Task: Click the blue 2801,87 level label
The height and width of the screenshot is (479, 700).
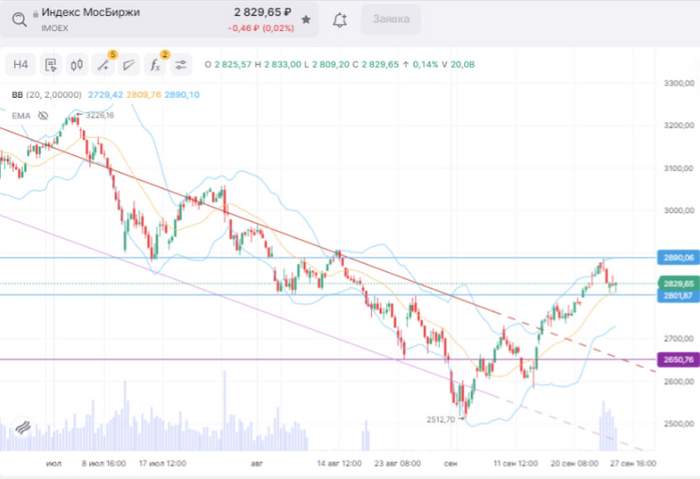Action: 677,295
